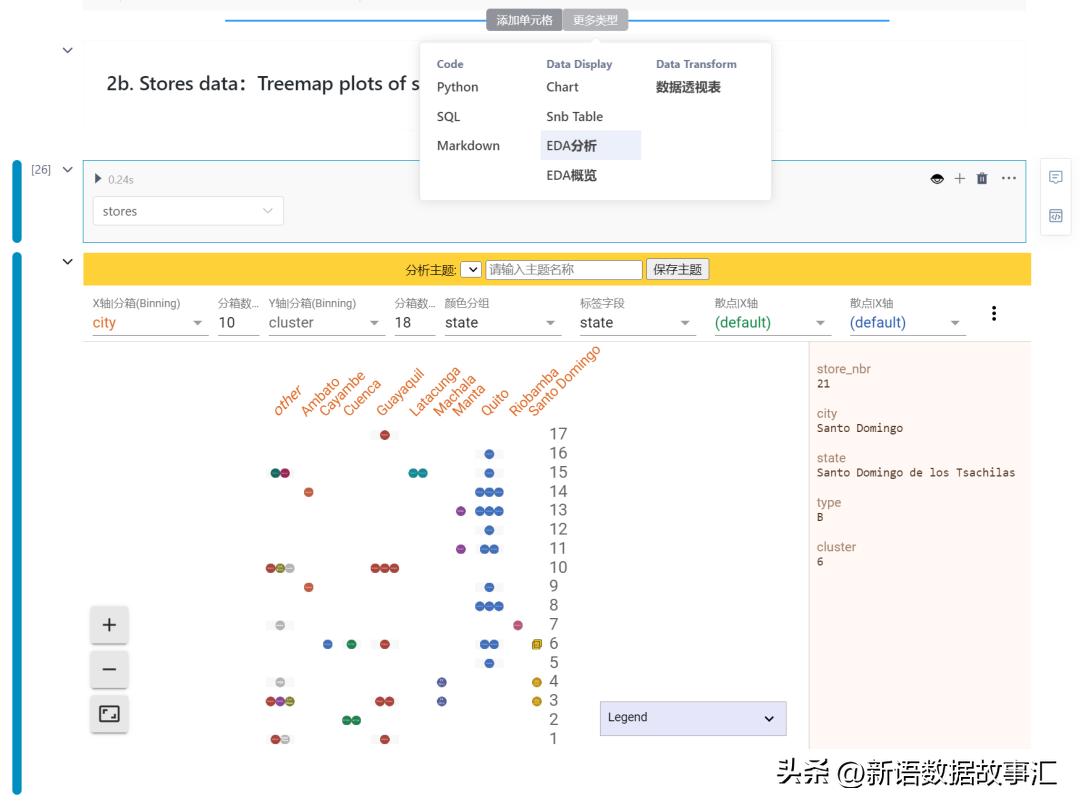This screenshot has height=809, width=1080.
Task: Select EDA分析 from the Data Display menu
Action: (570, 145)
